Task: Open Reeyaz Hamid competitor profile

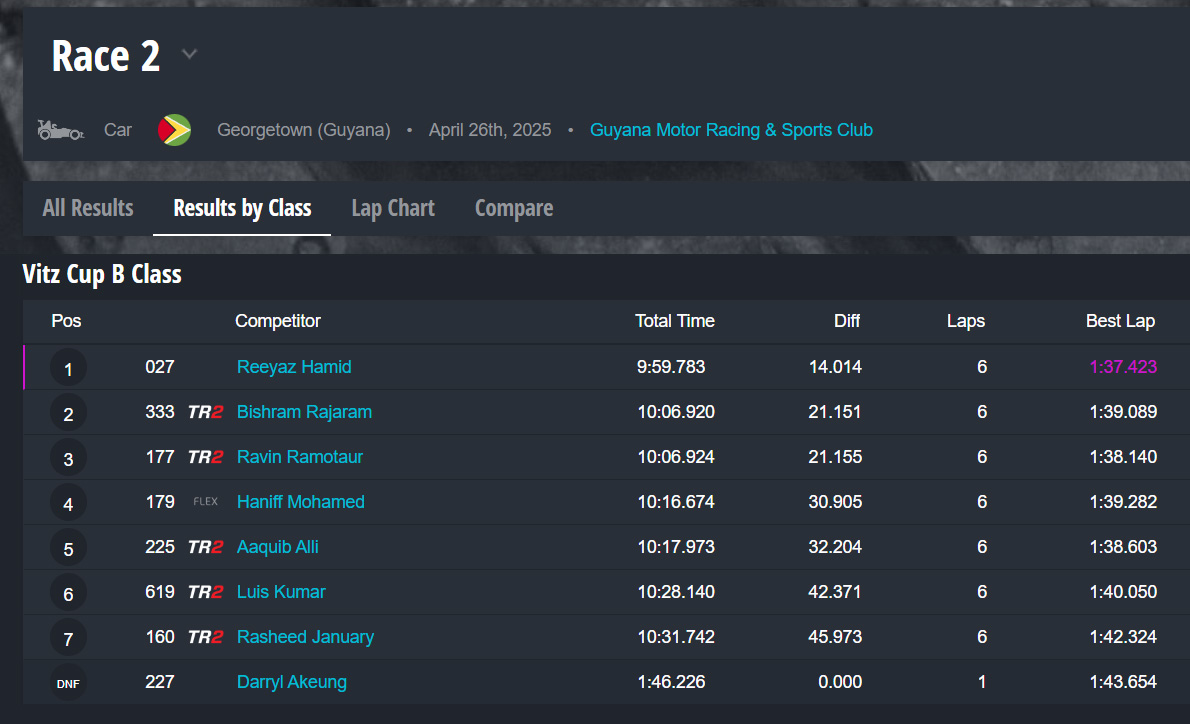Action: tap(294, 367)
